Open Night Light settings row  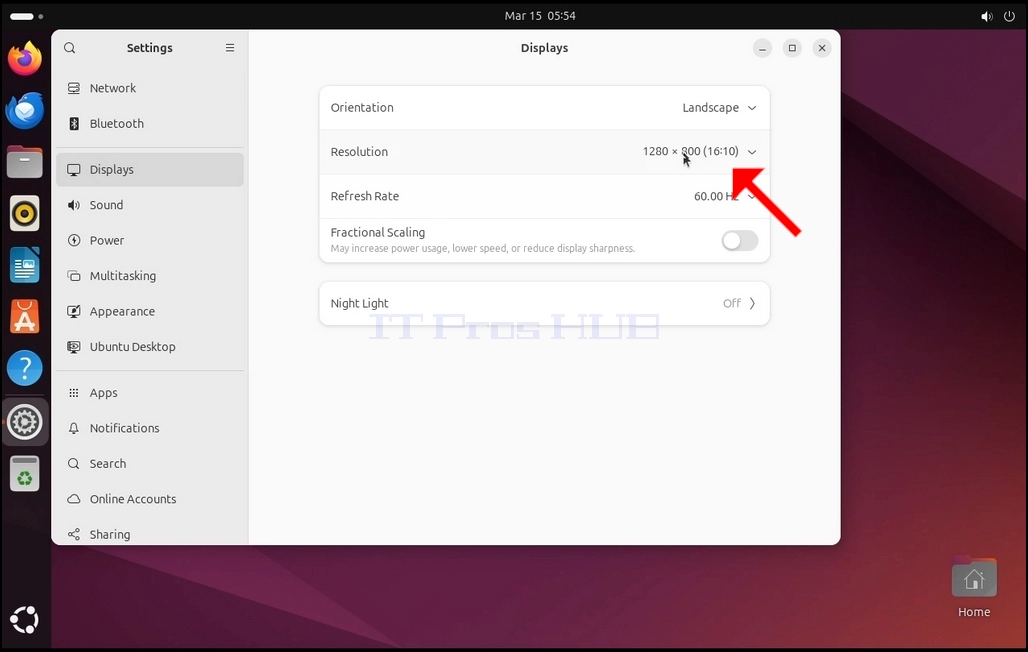[544, 303]
